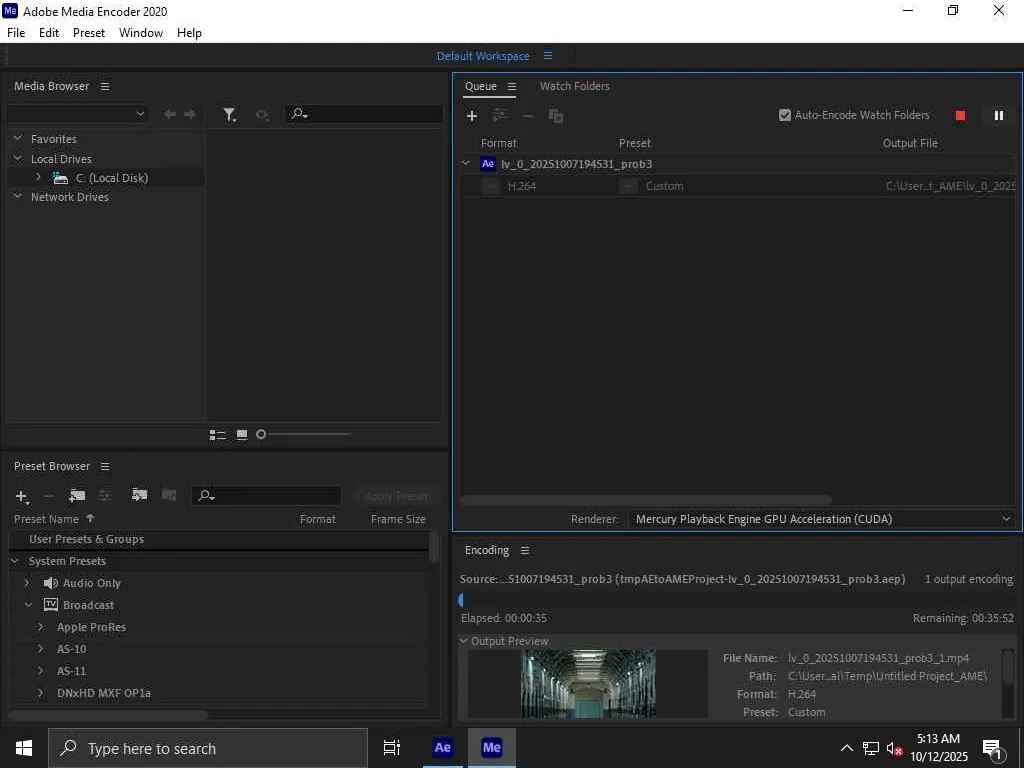Pause encoding with the pause button
This screenshot has height=768, width=1024.
click(999, 116)
